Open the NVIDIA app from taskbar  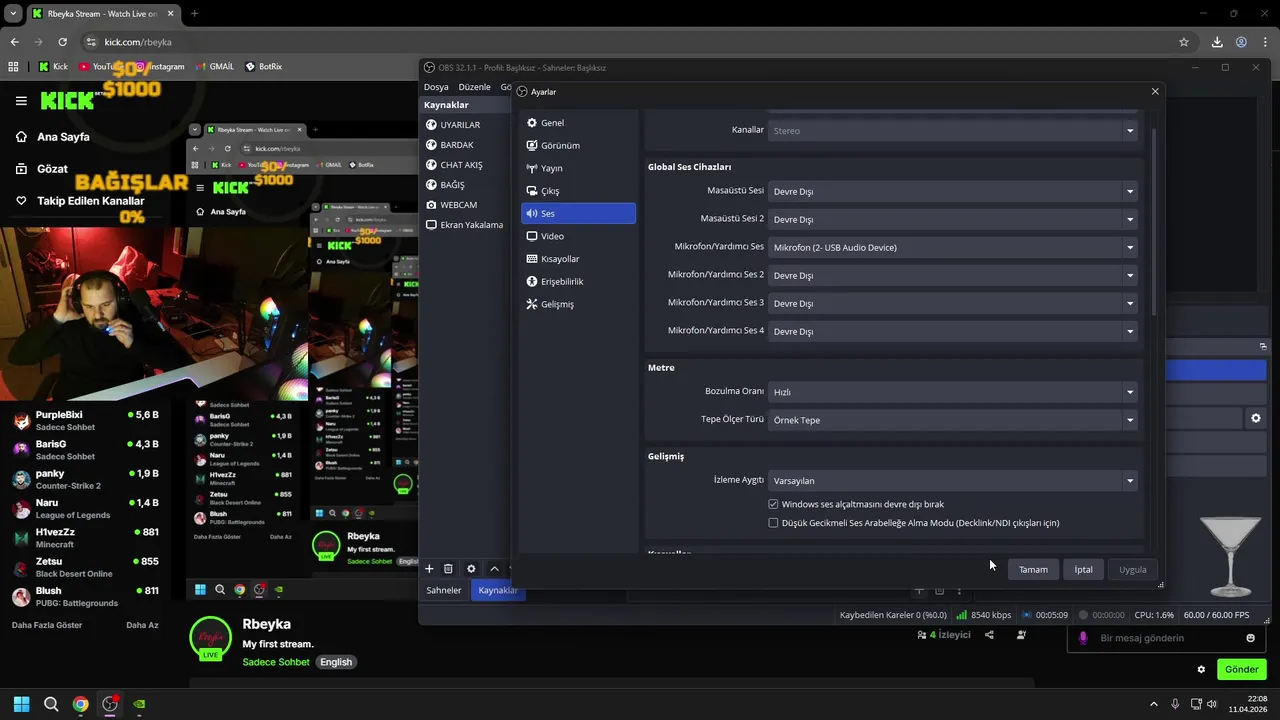[140, 704]
